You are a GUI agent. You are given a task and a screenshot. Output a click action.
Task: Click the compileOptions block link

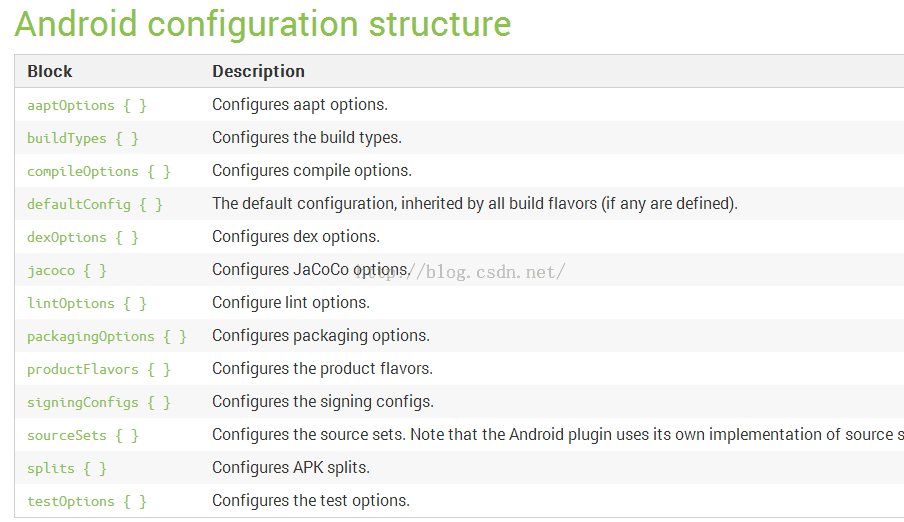(99, 171)
